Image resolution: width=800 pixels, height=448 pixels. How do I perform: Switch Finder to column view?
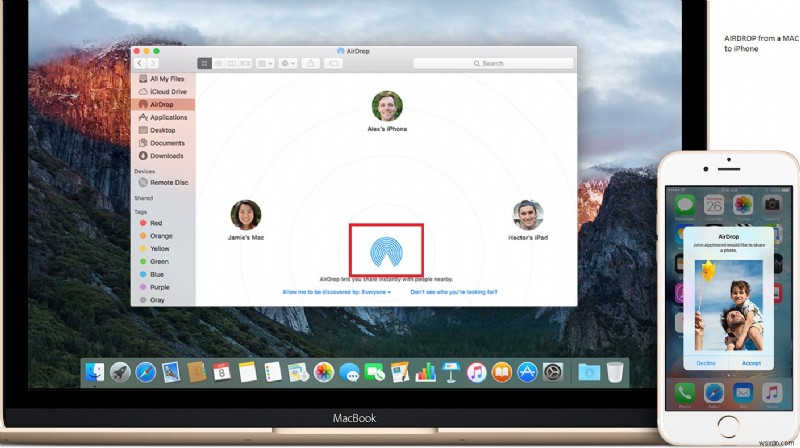[x=231, y=63]
